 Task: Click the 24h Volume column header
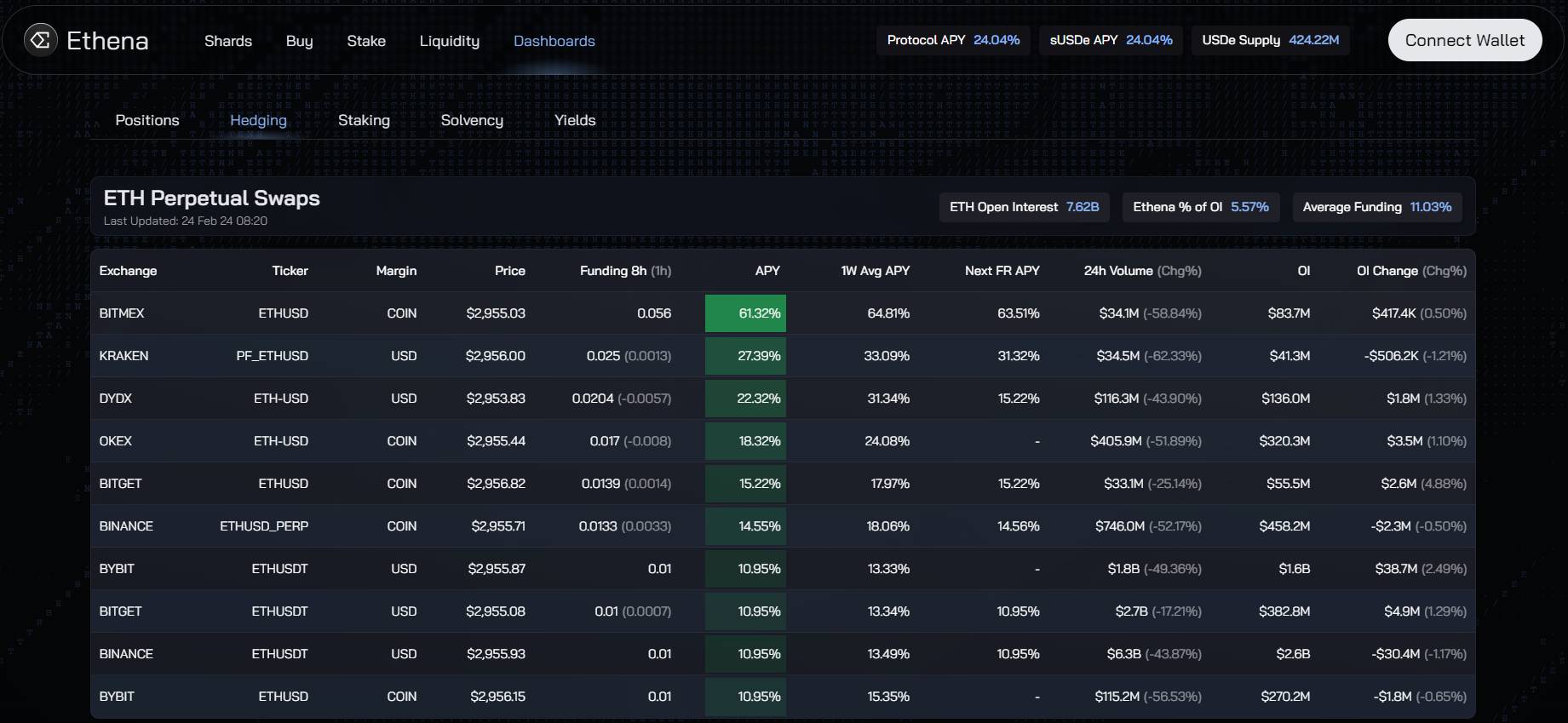pyautogui.click(x=1142, y=271)
